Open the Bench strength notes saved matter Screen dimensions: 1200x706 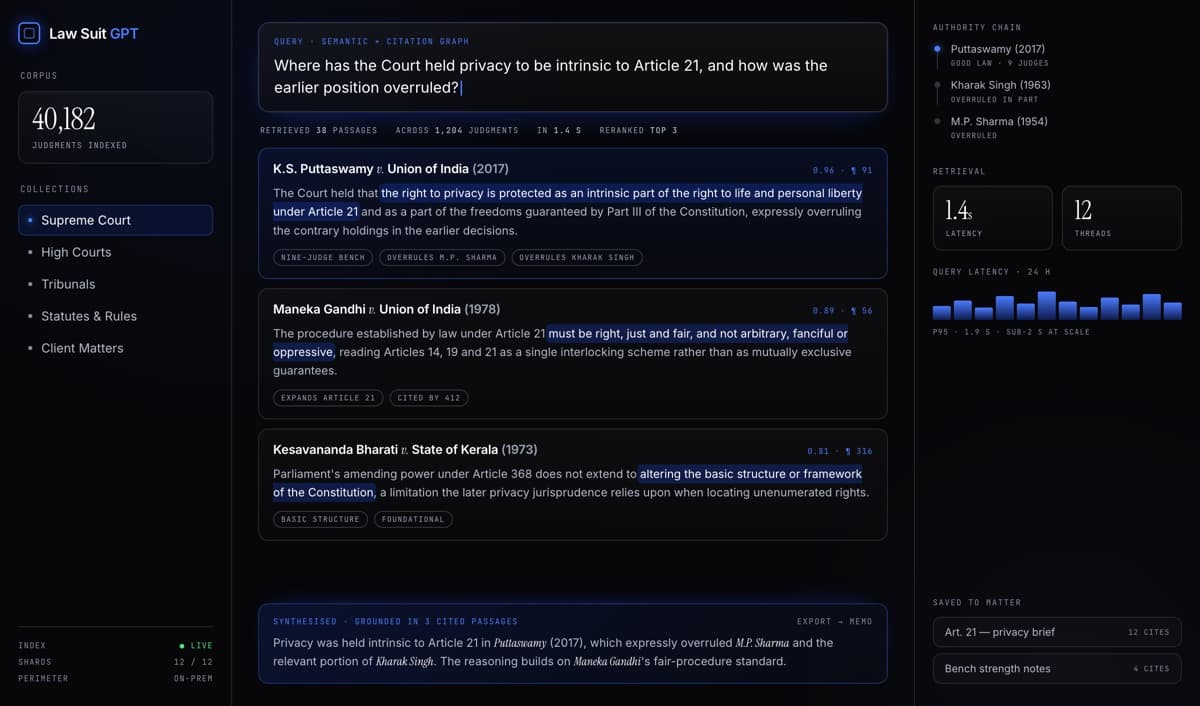coord(1057,668)
